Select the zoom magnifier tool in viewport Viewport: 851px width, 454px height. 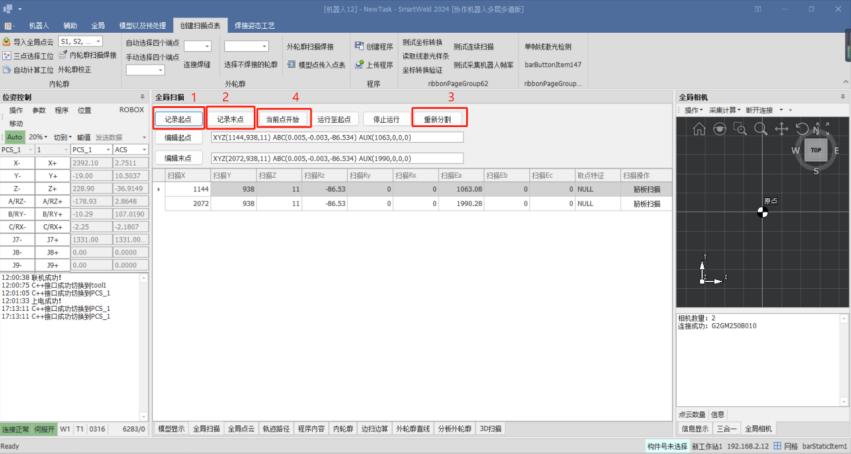(760, 129)
